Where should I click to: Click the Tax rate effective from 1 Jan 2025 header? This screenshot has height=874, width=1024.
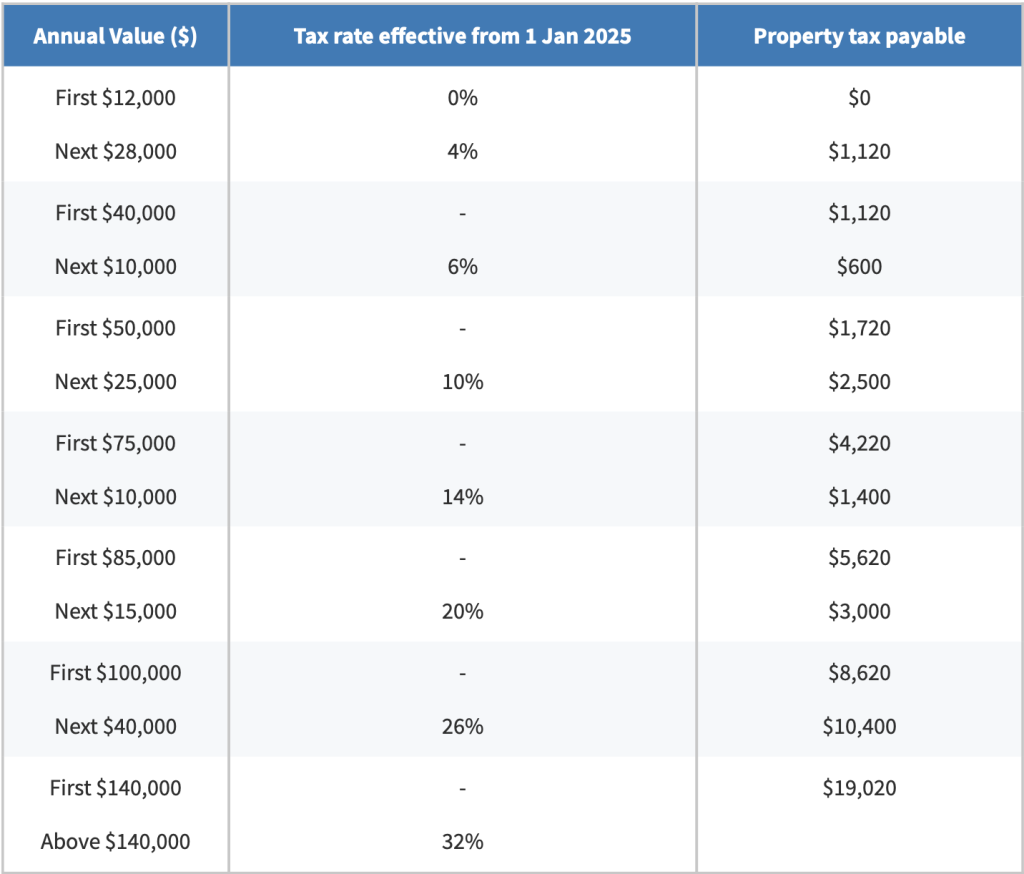(462, 37)
